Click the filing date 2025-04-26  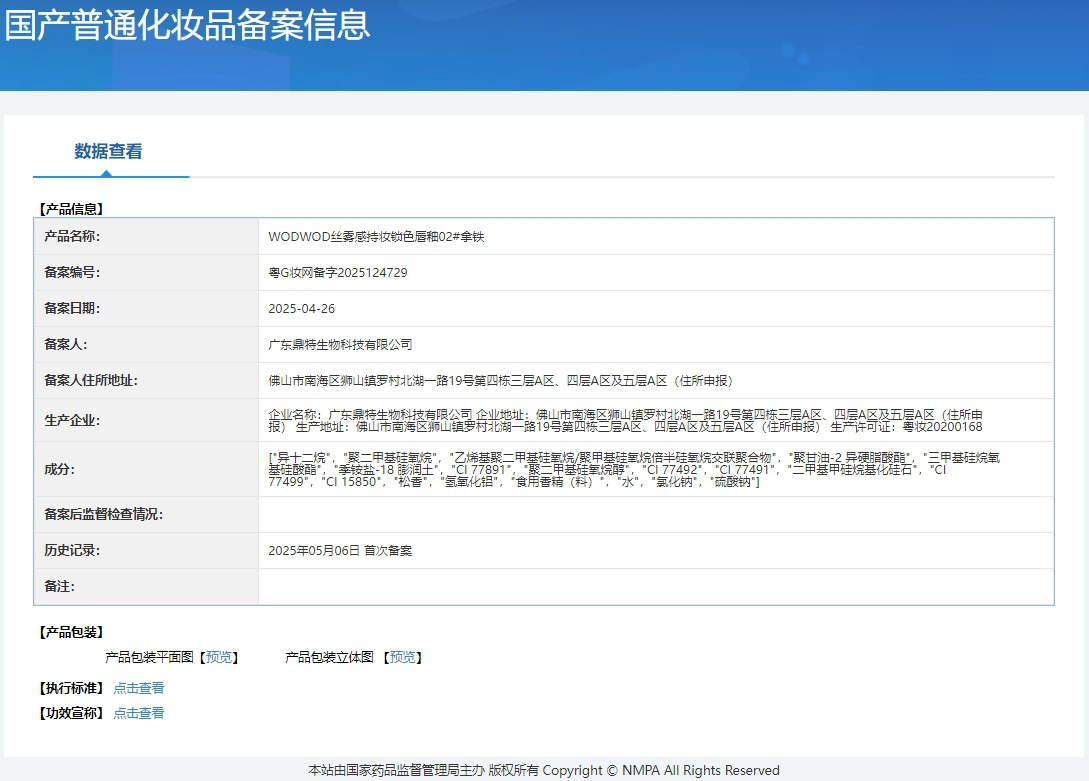pyautogui.click(x=302, y=309)
